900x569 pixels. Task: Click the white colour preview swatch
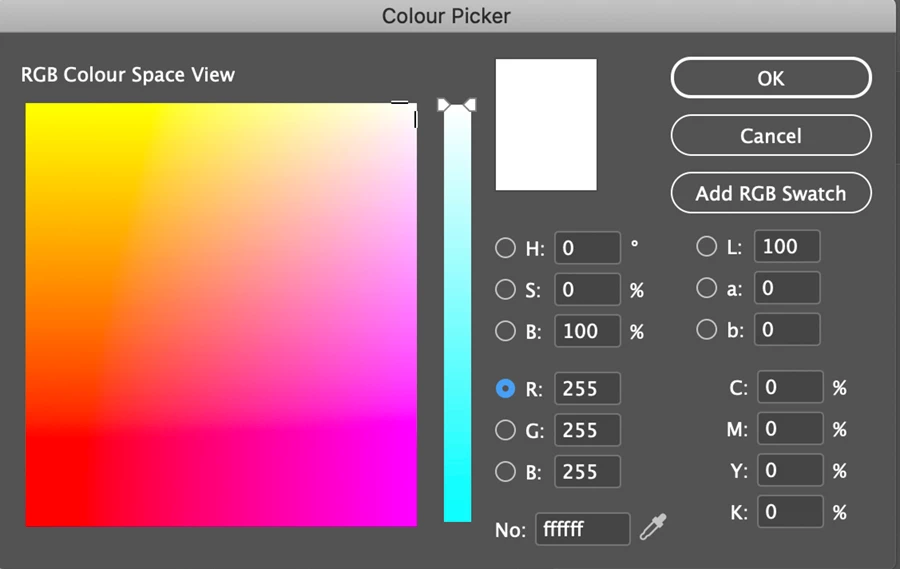pos(546,125)
